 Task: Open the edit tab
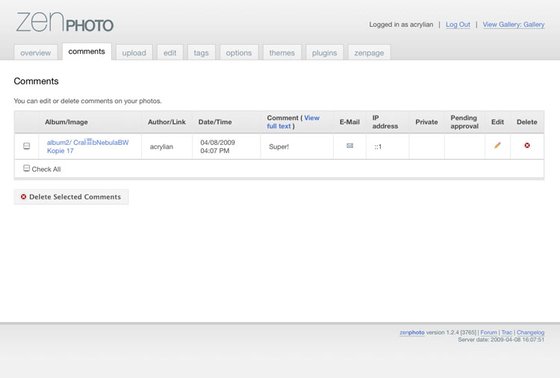click(170, 53)
